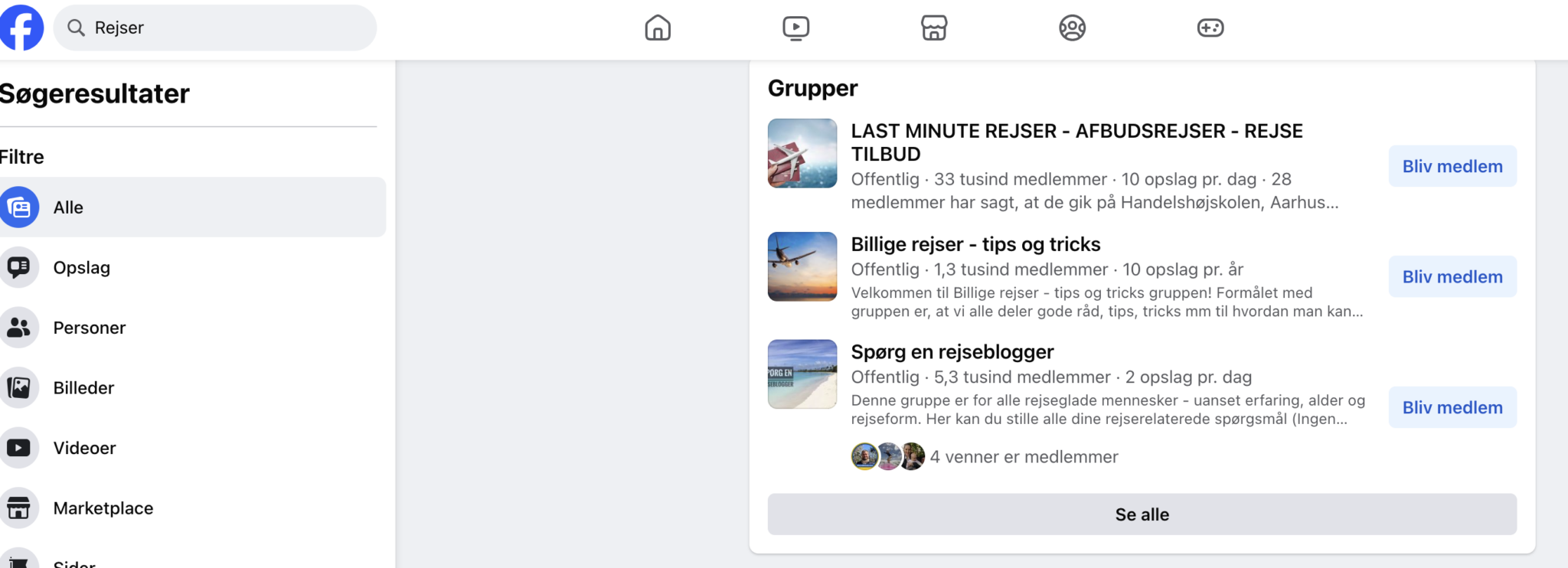The image size is (1568, 568).
Task: Open Groups via the people icon
Action: tap(1072, 27)
